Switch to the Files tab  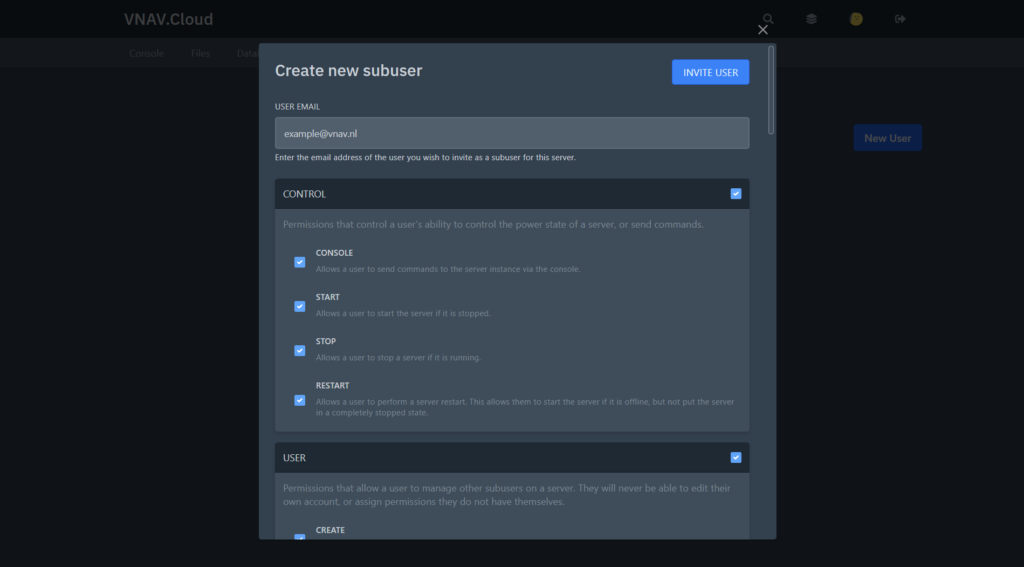click(x=200, y=53)
